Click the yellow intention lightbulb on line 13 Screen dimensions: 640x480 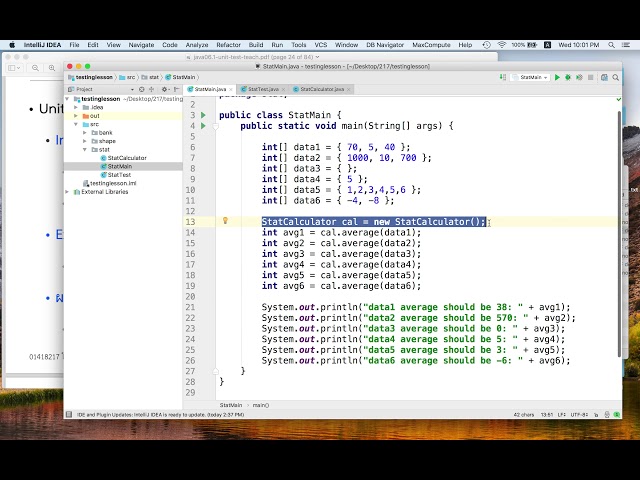[x=225, y=221]
